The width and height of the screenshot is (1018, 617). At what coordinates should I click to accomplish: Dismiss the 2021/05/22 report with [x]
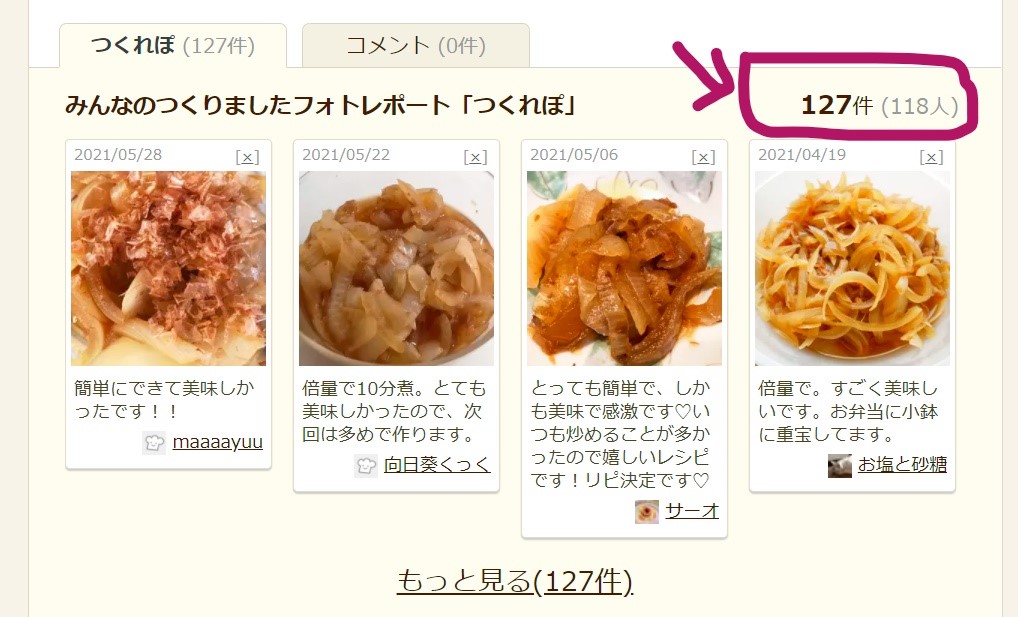click(x=475, y=157)
